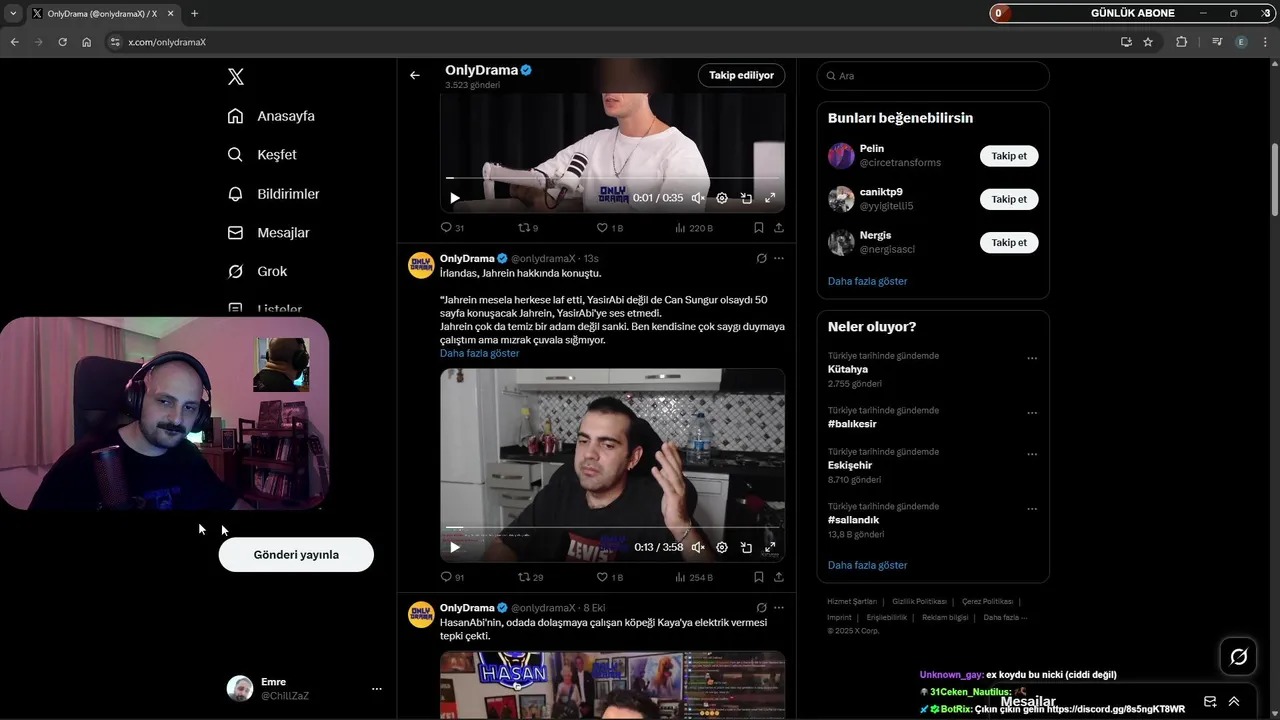Viewport: 1280px width, 720px height.
Task: Go back with the profile header arrow
Action: click(x=415, y=75)
